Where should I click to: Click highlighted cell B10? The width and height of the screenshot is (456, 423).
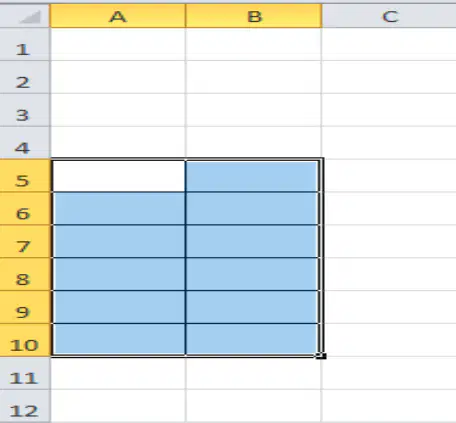click(x=252, y=340)
